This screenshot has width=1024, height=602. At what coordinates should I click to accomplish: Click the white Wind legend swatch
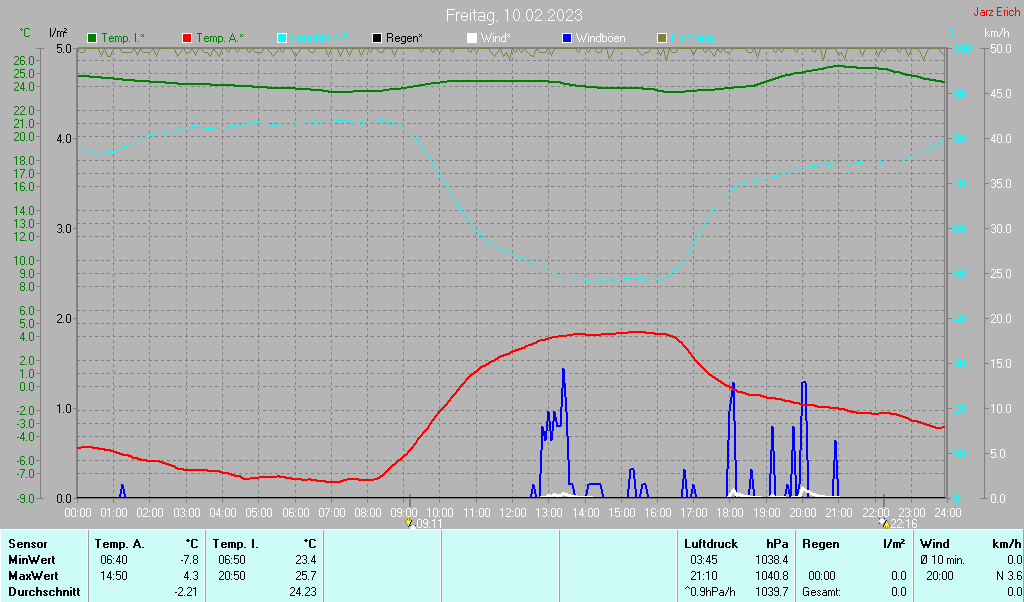pyautogui.click(x=472, y=39)
